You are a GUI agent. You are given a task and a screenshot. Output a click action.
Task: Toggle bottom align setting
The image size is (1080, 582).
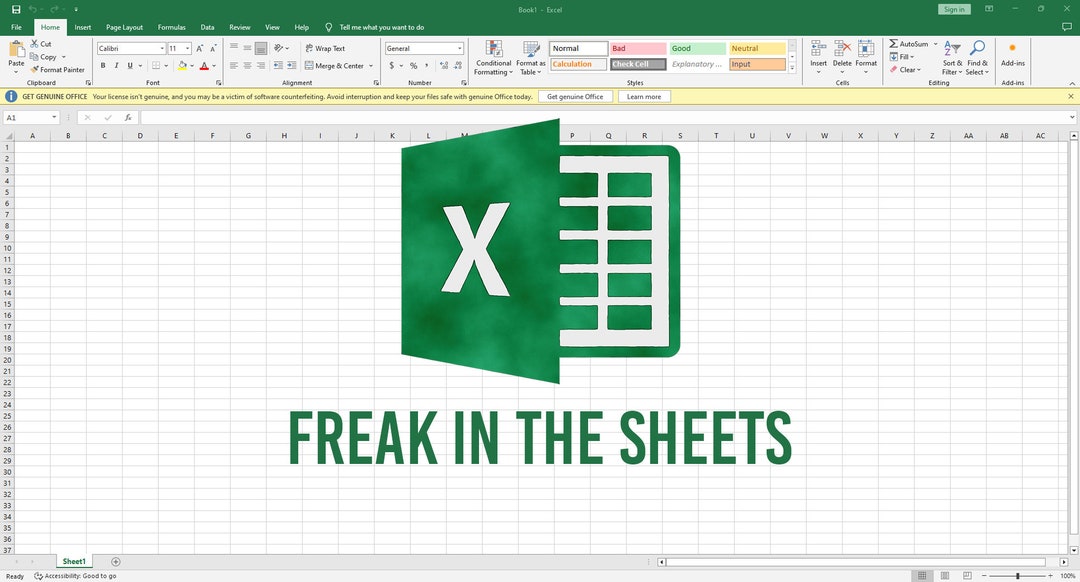coord(261,48)
